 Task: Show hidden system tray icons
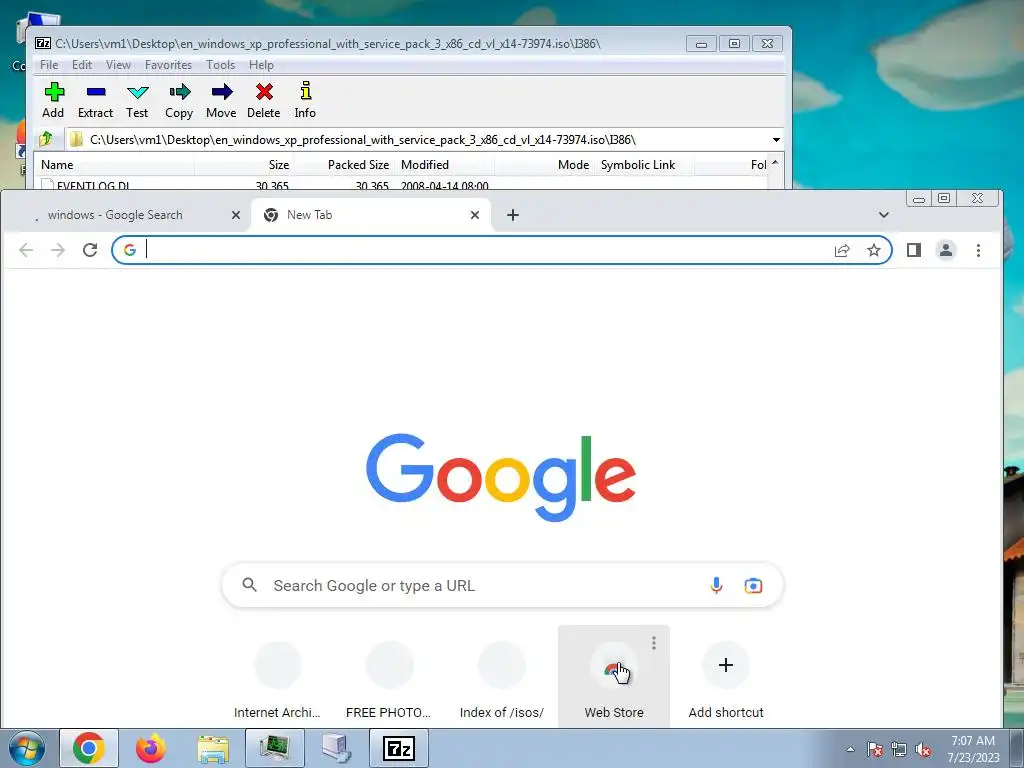[850, 749]
